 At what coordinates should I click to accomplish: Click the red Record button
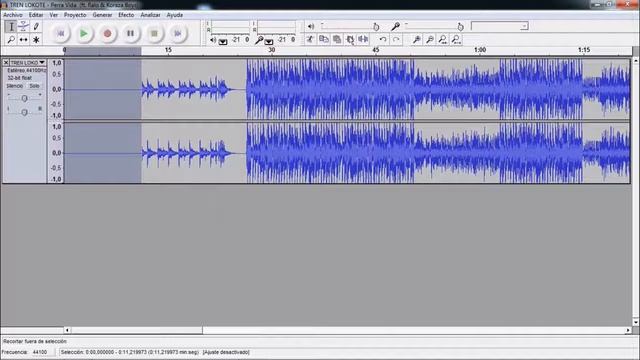pyautogui.click(x=107, y=33)
